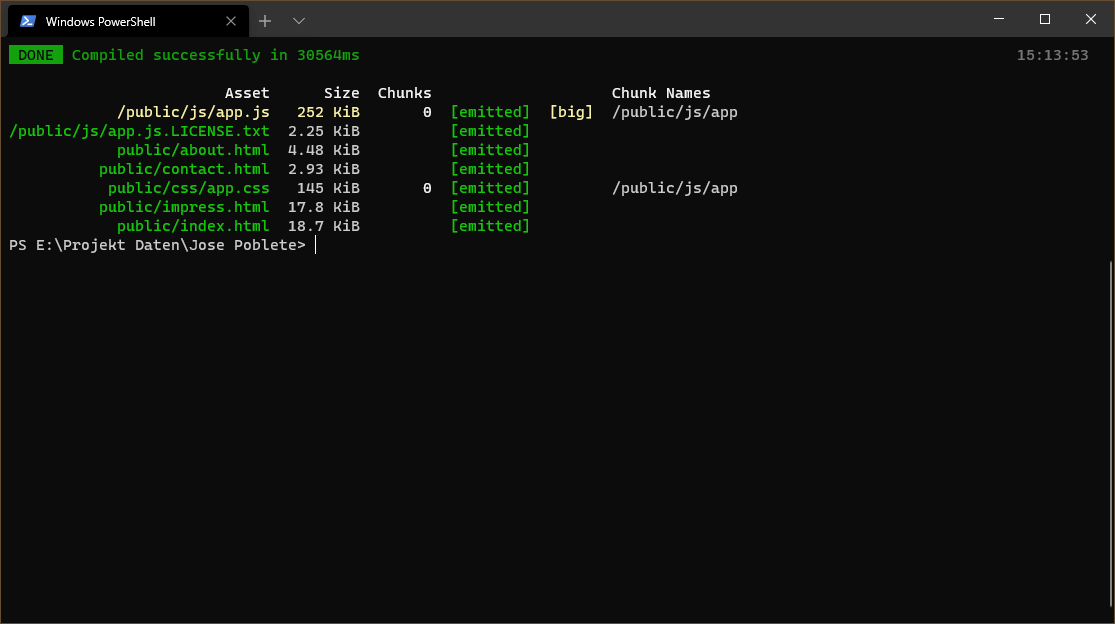
Task: Close the Windows Terminal window
Action: pos(1090,19)
